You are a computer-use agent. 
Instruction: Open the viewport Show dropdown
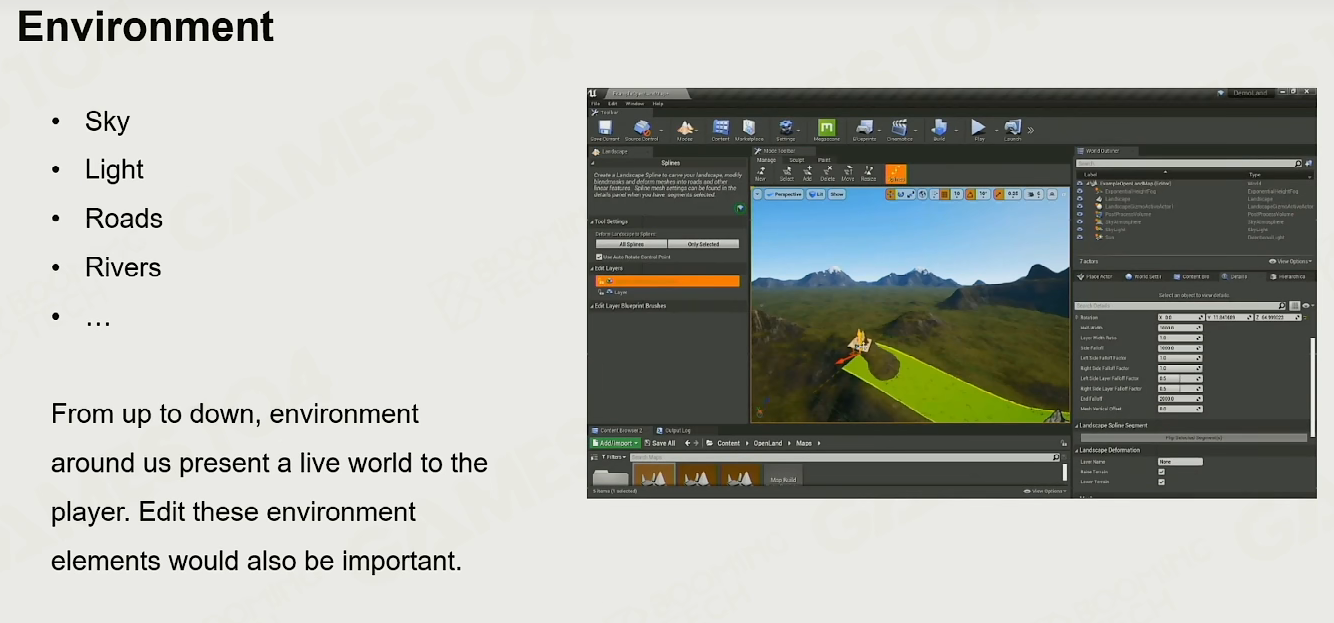pyautogui.click(x=837, y=194)
